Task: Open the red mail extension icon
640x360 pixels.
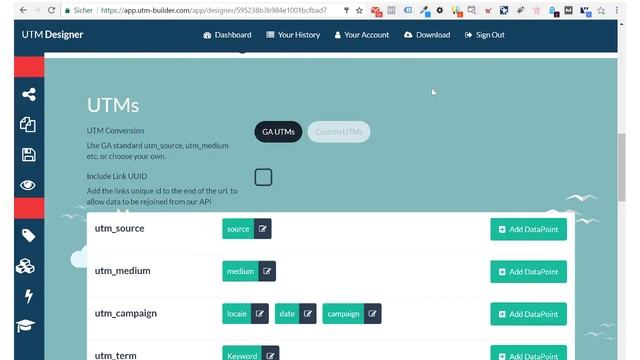Action: (376, 11)
